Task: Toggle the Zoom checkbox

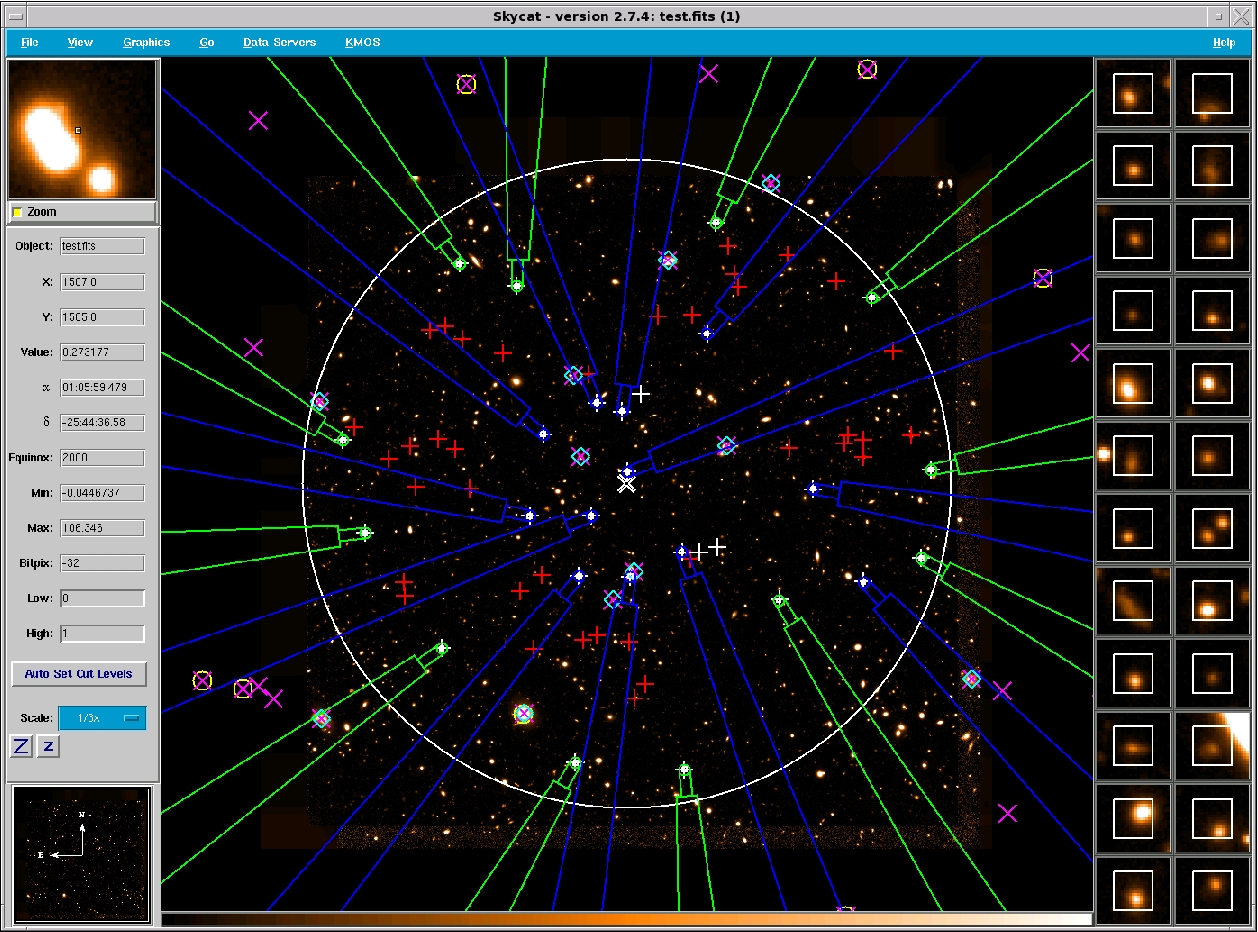Action: 18,212
